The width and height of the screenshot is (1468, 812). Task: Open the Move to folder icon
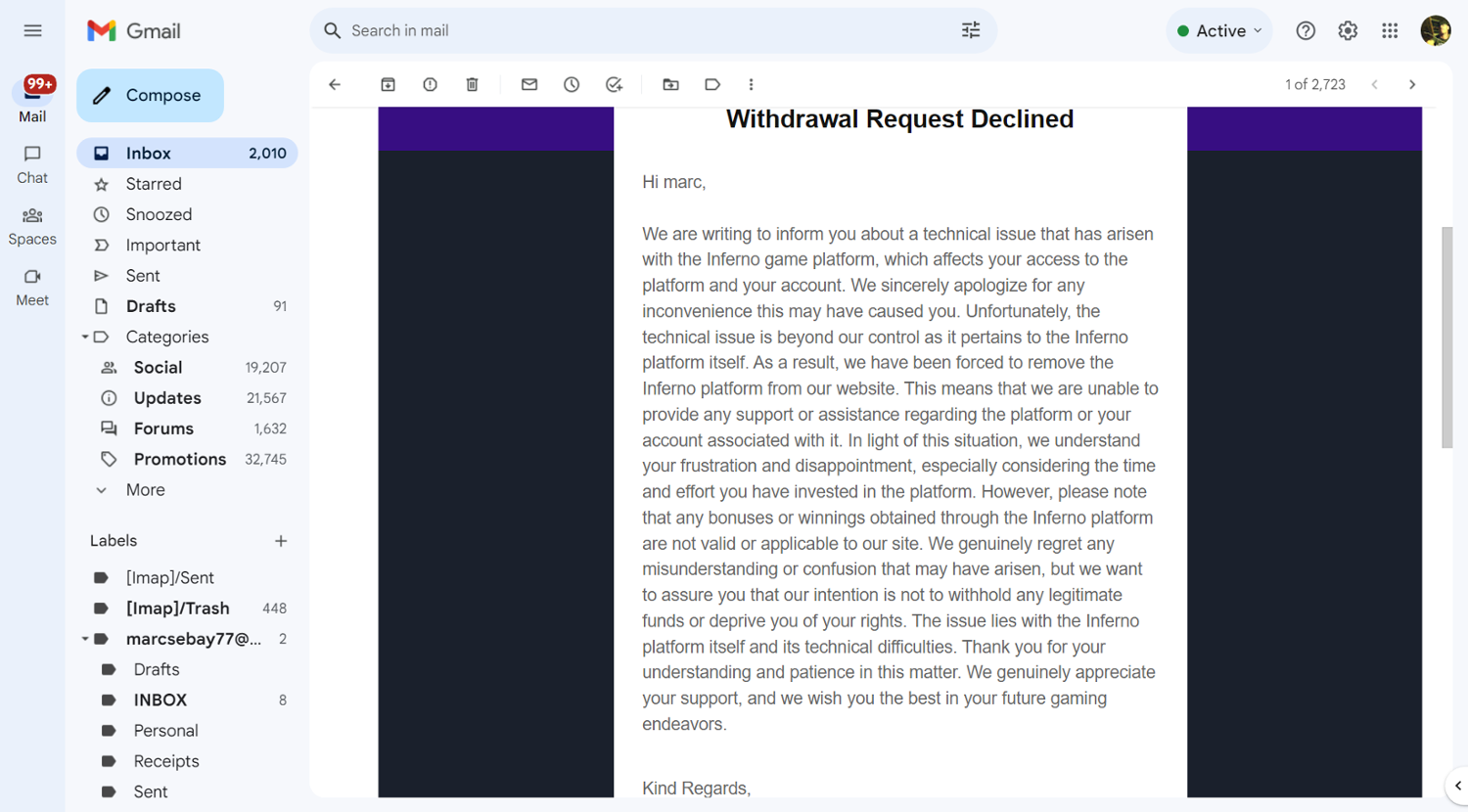(670, 85)
